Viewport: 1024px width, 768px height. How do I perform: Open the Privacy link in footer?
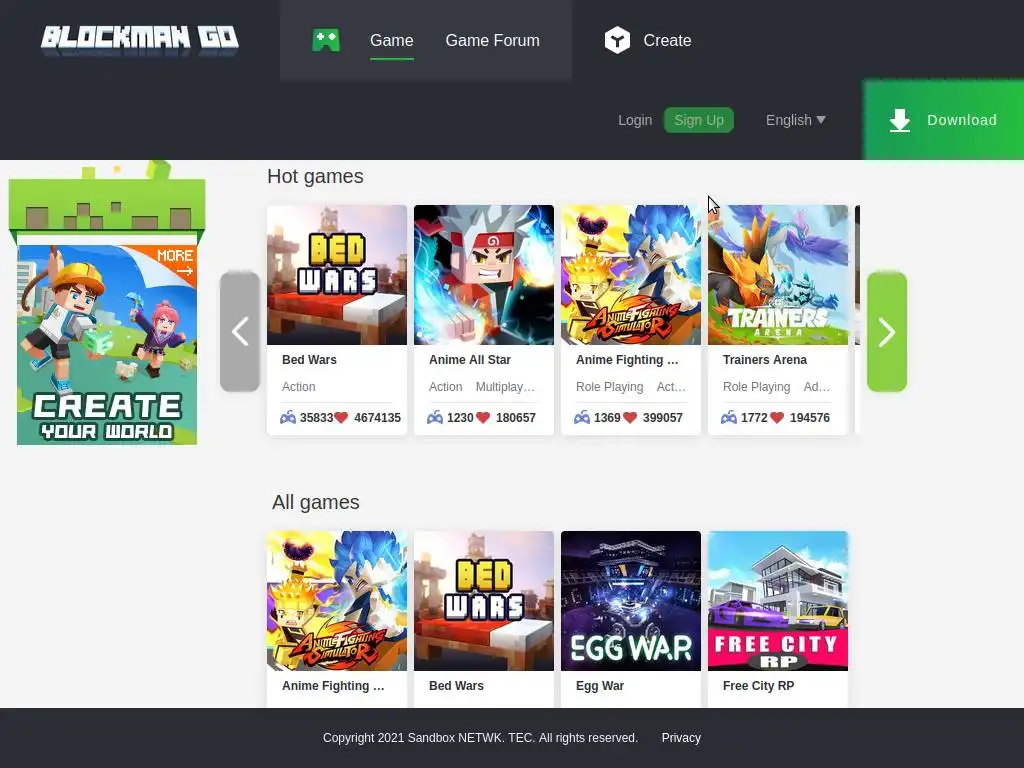point(681,738)
